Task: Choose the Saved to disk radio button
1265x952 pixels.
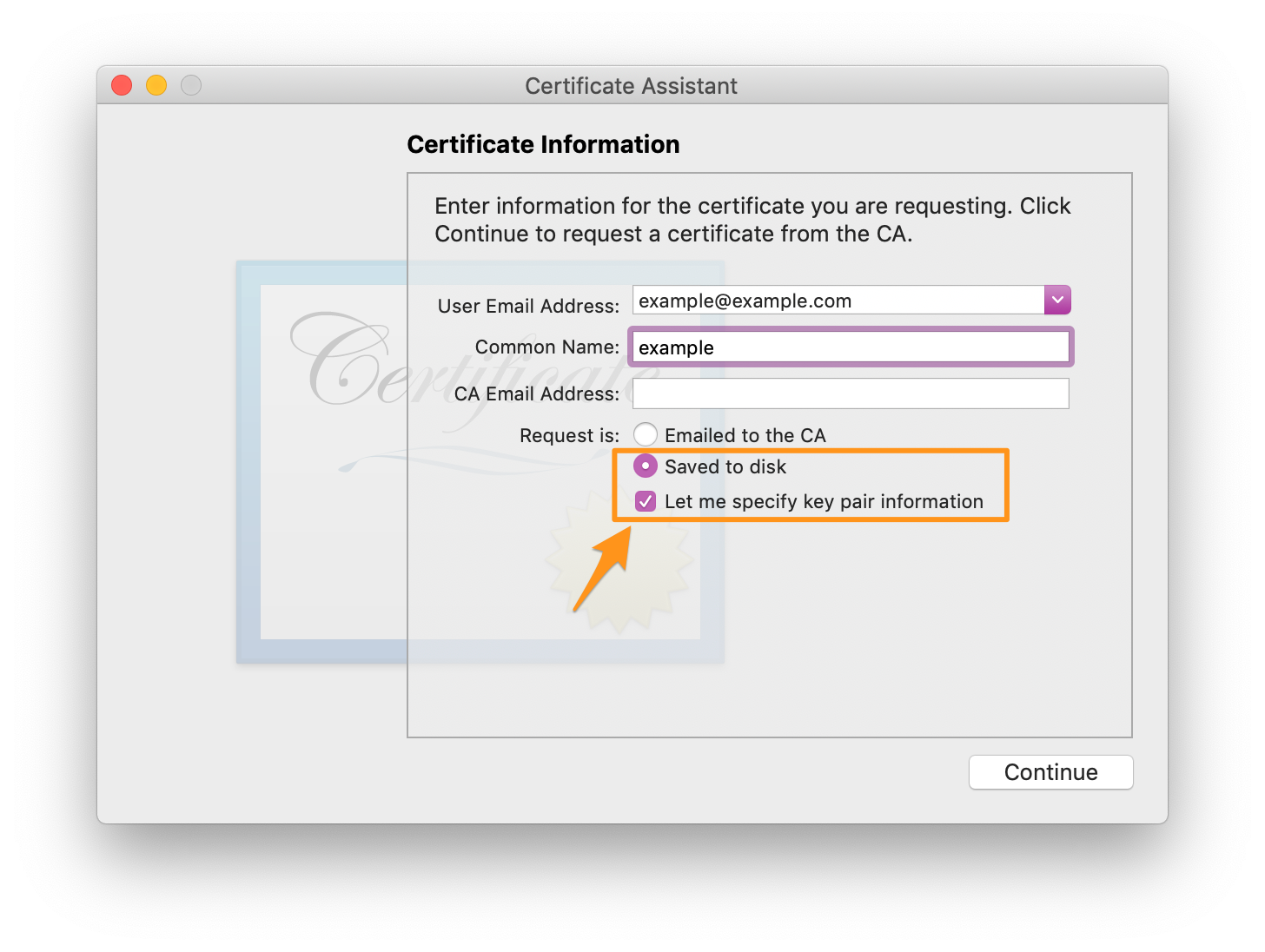Action: click(646, 466)
